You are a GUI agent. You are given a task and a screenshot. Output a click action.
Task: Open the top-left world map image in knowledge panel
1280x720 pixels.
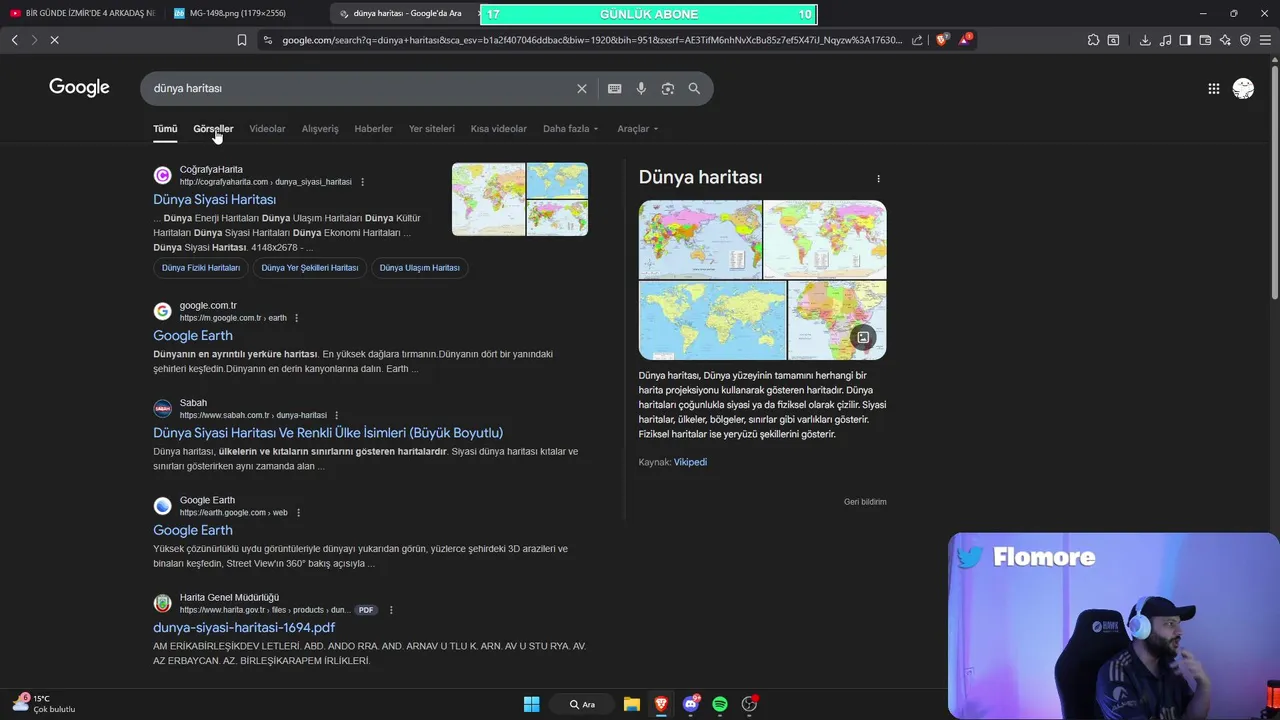tap(700, 240)
